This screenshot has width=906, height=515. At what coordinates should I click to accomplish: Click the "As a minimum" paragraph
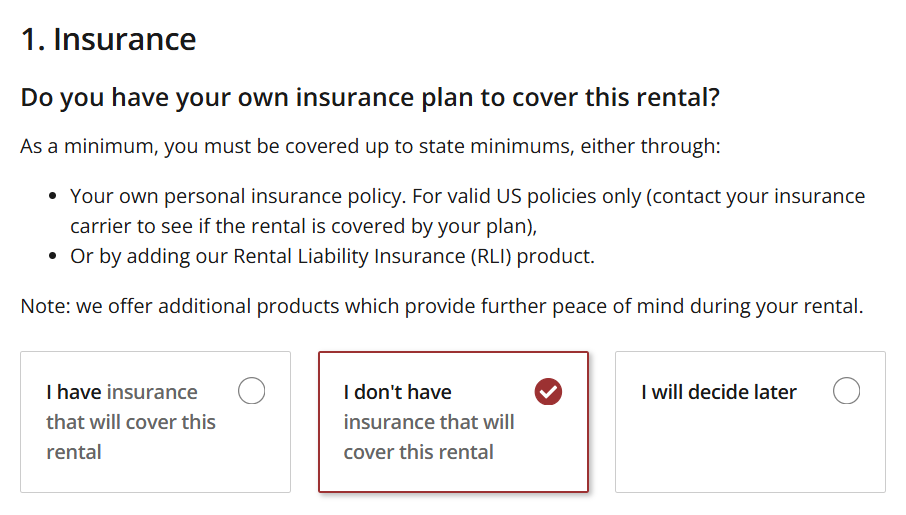[370, 146]
